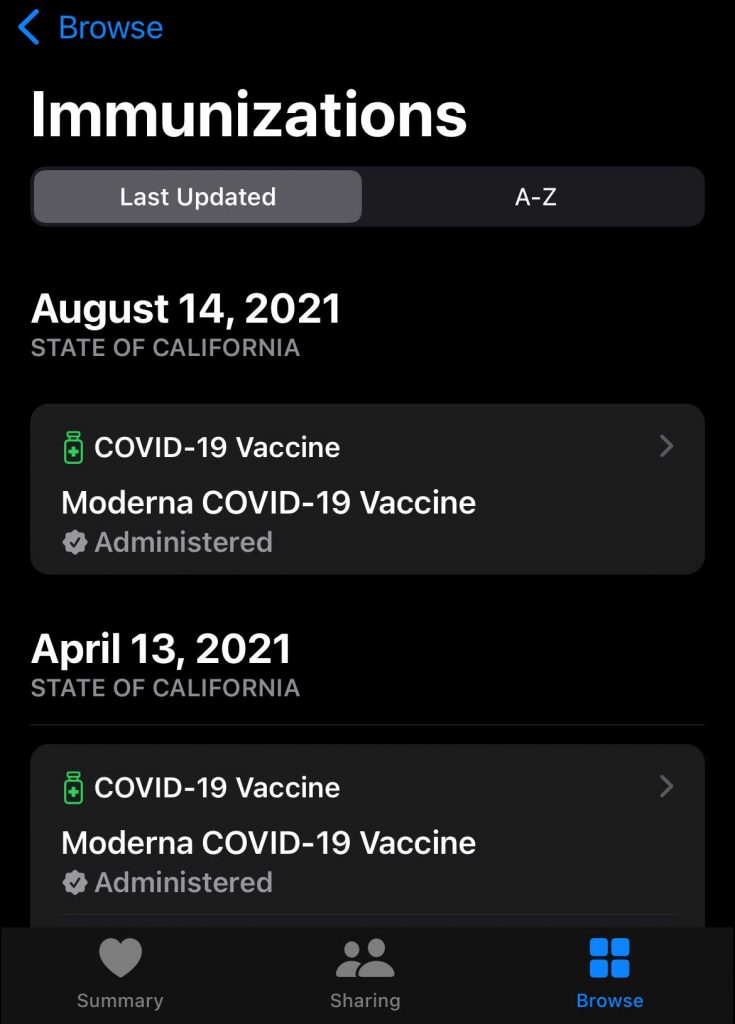Open the August Moderna COVID-19 Vaccine entry

(268, 502)
